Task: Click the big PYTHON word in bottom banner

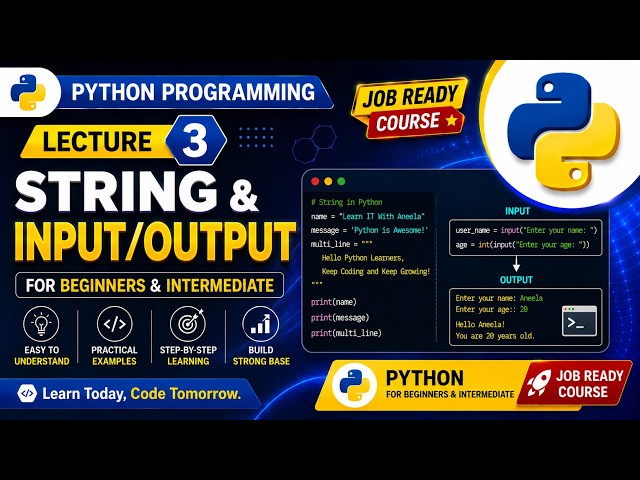Action: (x=424, y=378)
